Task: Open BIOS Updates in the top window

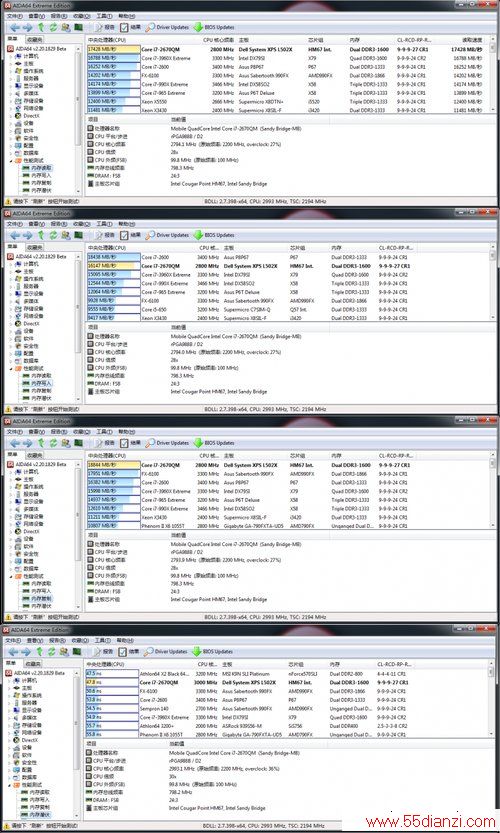Action: (214, 27)
